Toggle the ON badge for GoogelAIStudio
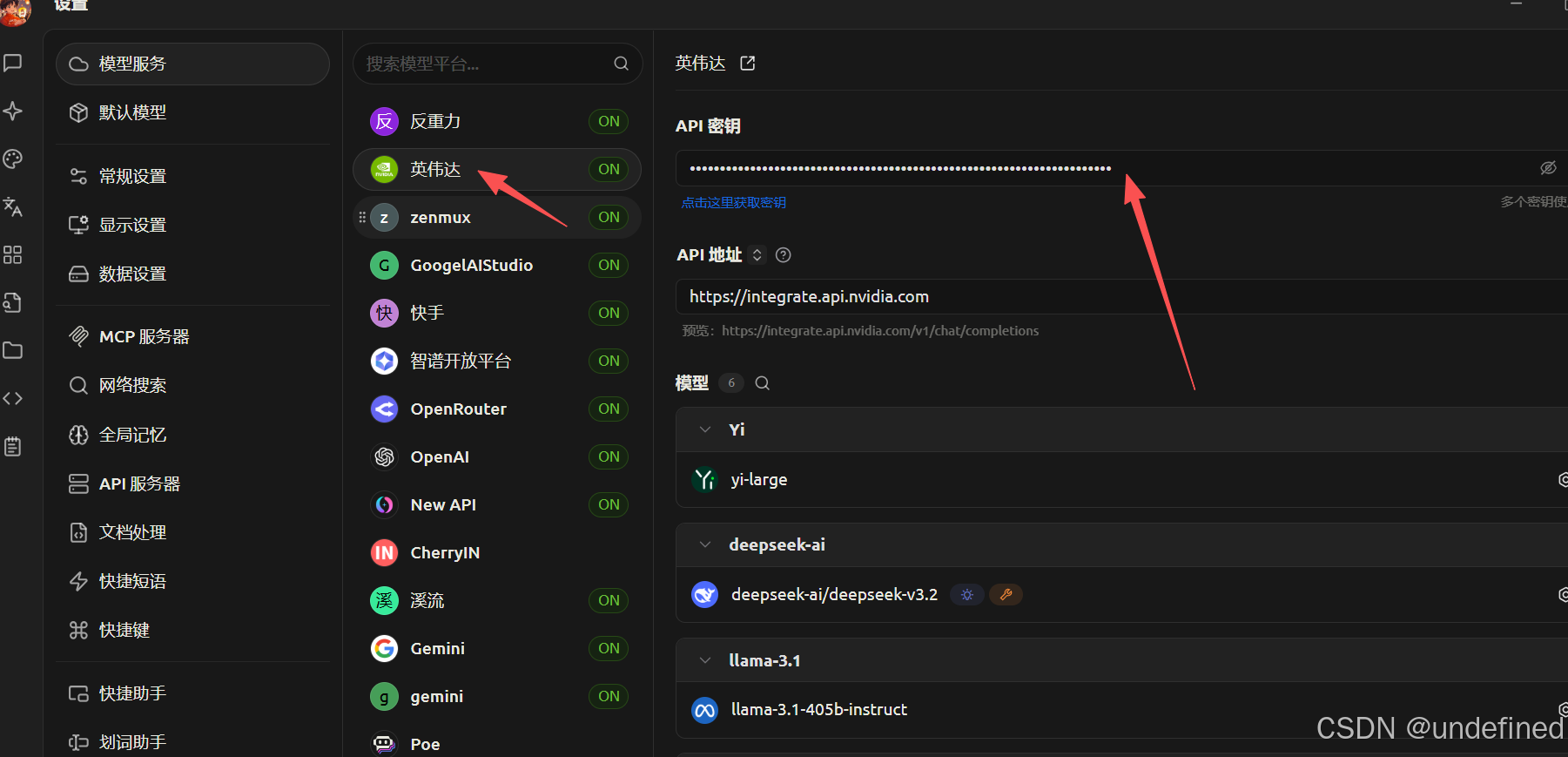The image size is (1568, 757). tap(609, 265)
